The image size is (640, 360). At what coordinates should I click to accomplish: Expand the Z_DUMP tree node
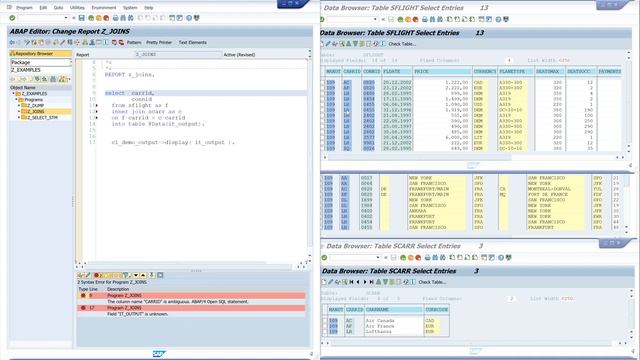19,105
